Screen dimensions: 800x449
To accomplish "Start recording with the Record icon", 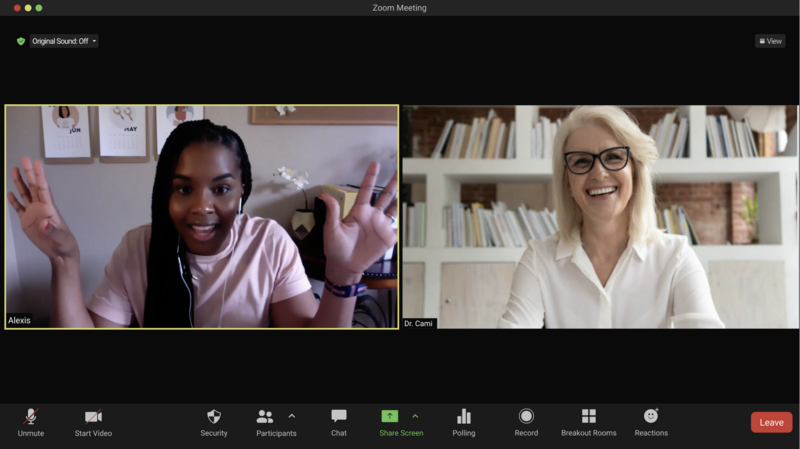I will tap(526, 417).
